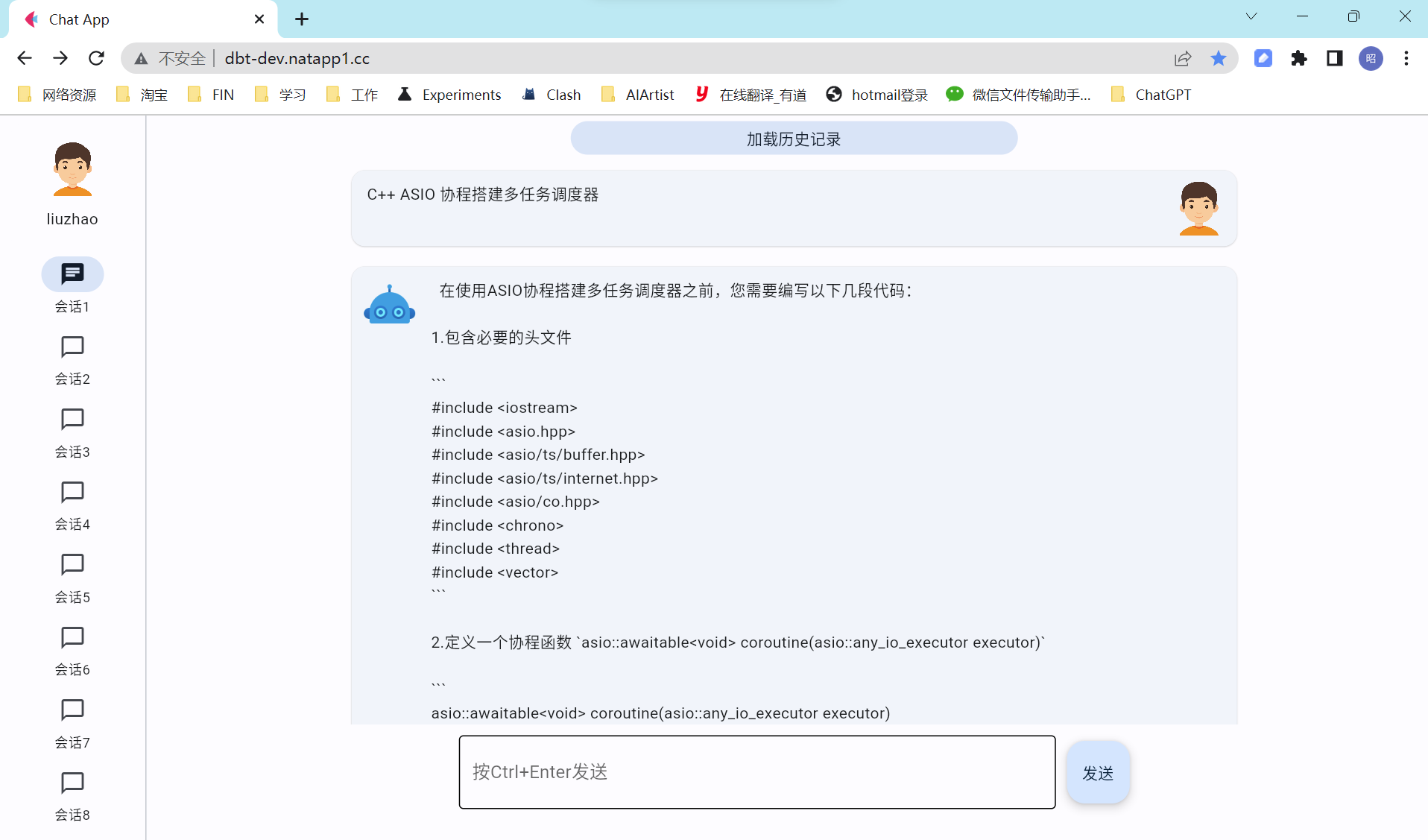Open a new browser tab
The width and height of the screenshot is (1428, 840).
pos(302,19)
